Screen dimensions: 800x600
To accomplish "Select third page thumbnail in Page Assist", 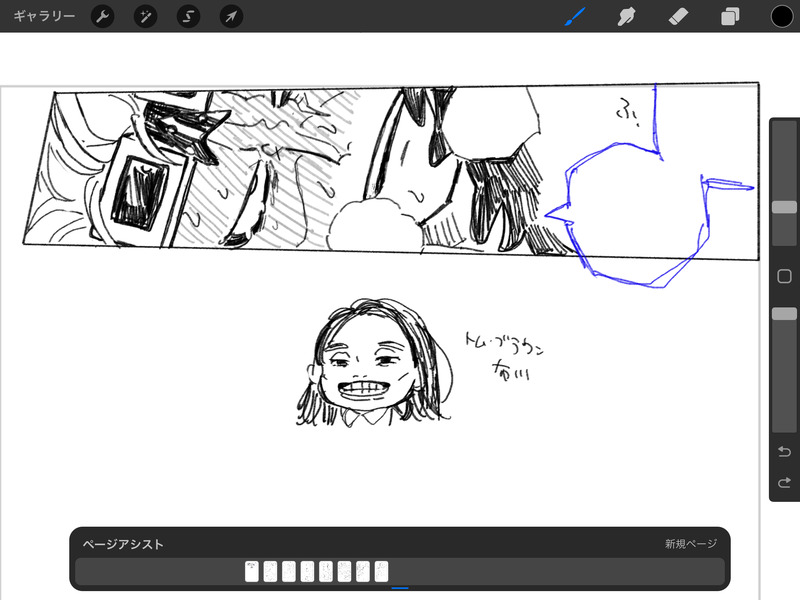I will pos(289,571).
